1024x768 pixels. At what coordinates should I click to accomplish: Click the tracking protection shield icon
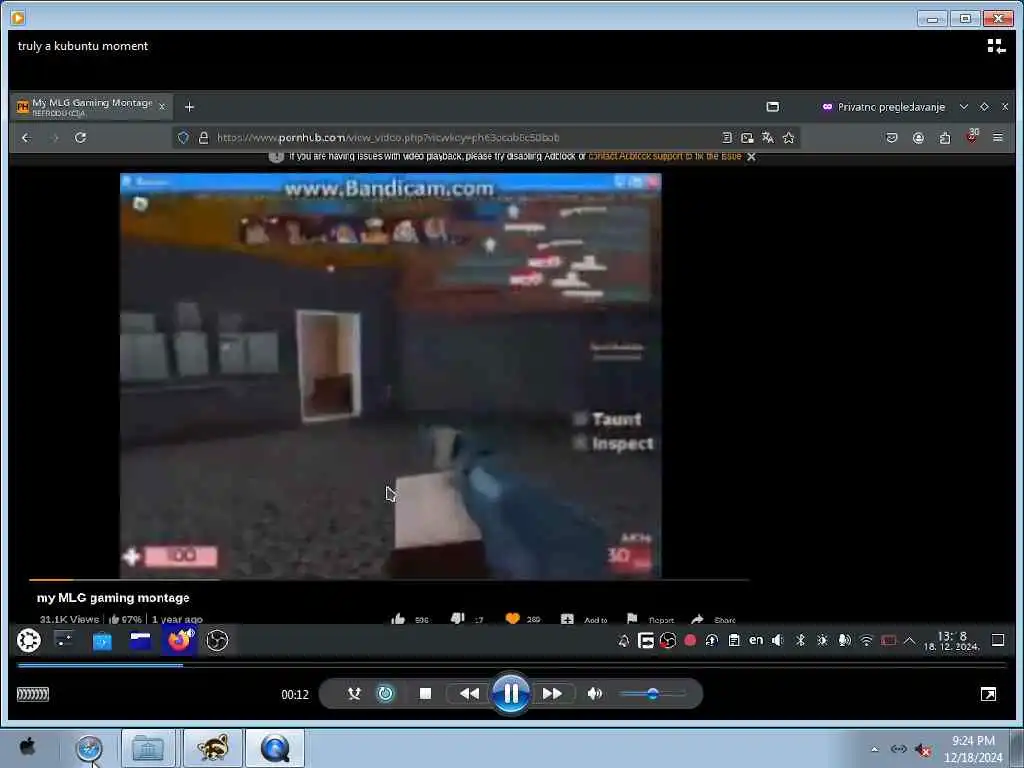184,138
